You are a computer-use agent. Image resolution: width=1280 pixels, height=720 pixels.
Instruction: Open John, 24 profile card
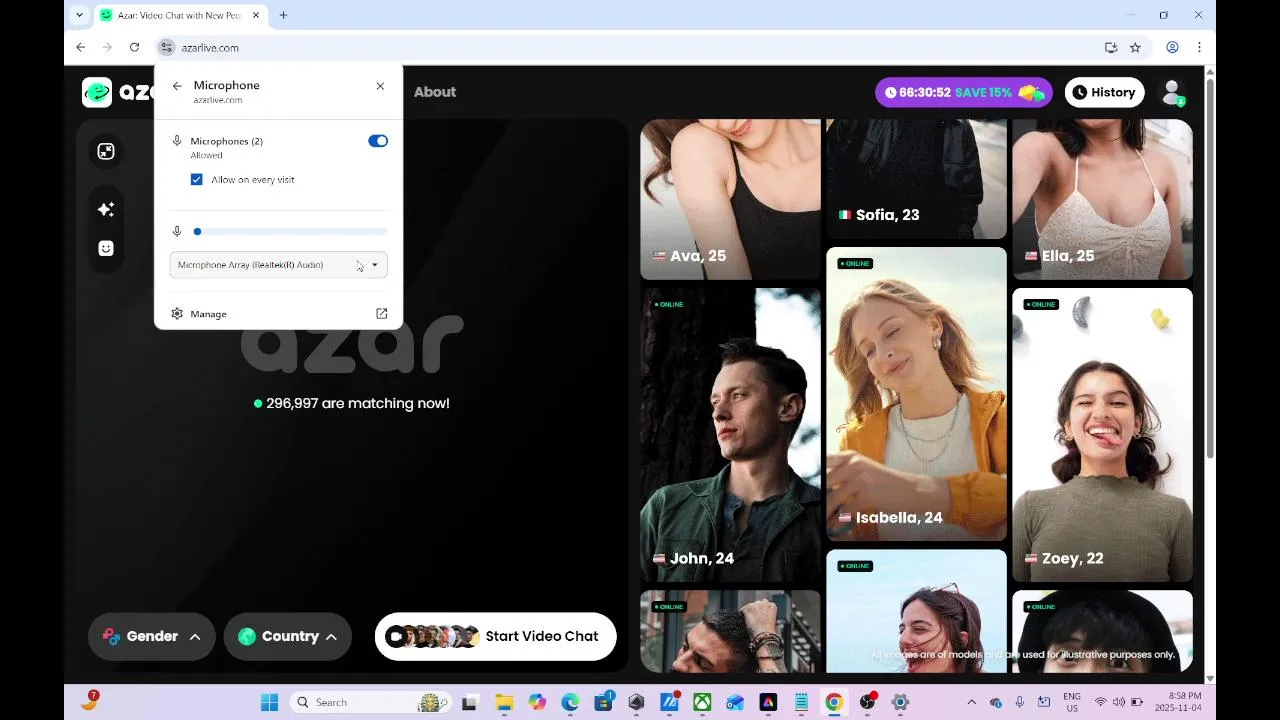tap(730, 435)
